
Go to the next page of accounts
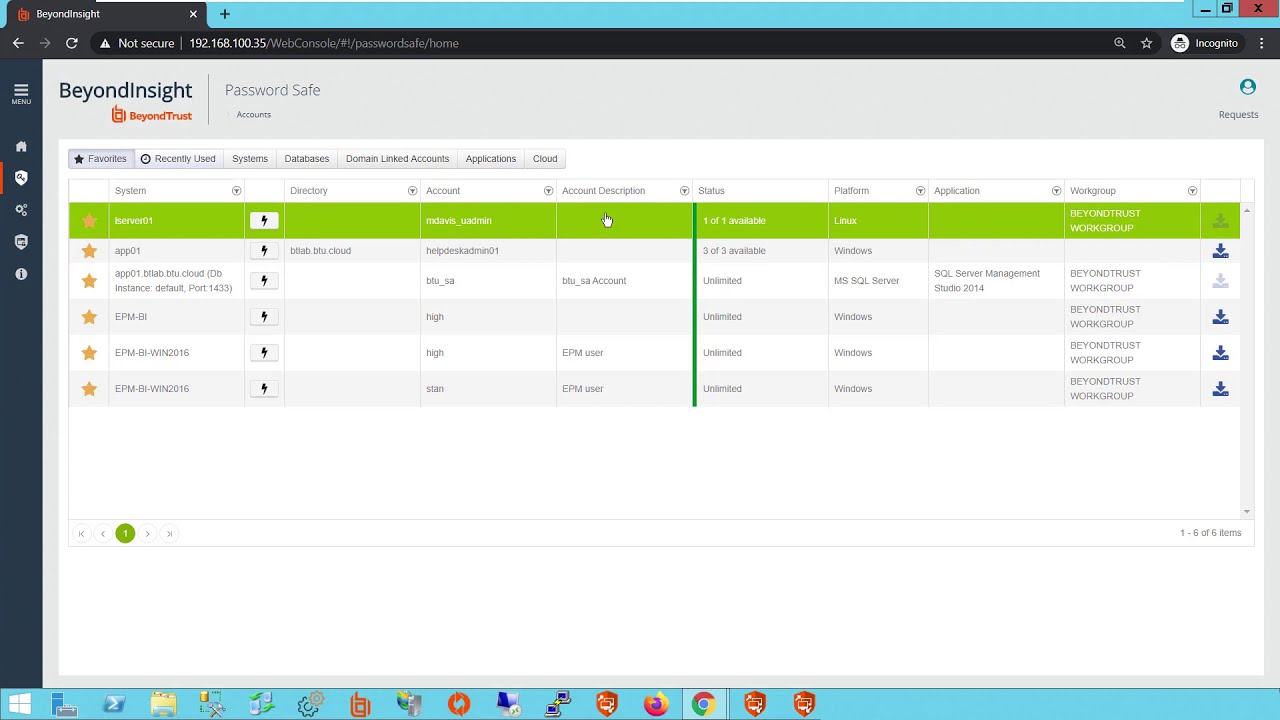click(x=147, y=534)
